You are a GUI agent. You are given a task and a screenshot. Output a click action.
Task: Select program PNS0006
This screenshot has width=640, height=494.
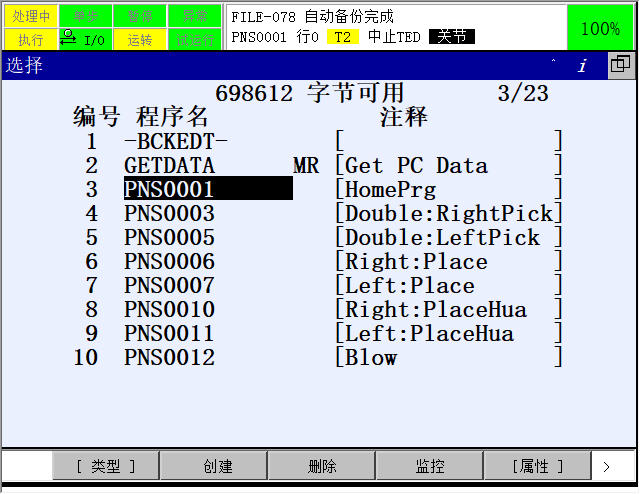tap(169, 262)
